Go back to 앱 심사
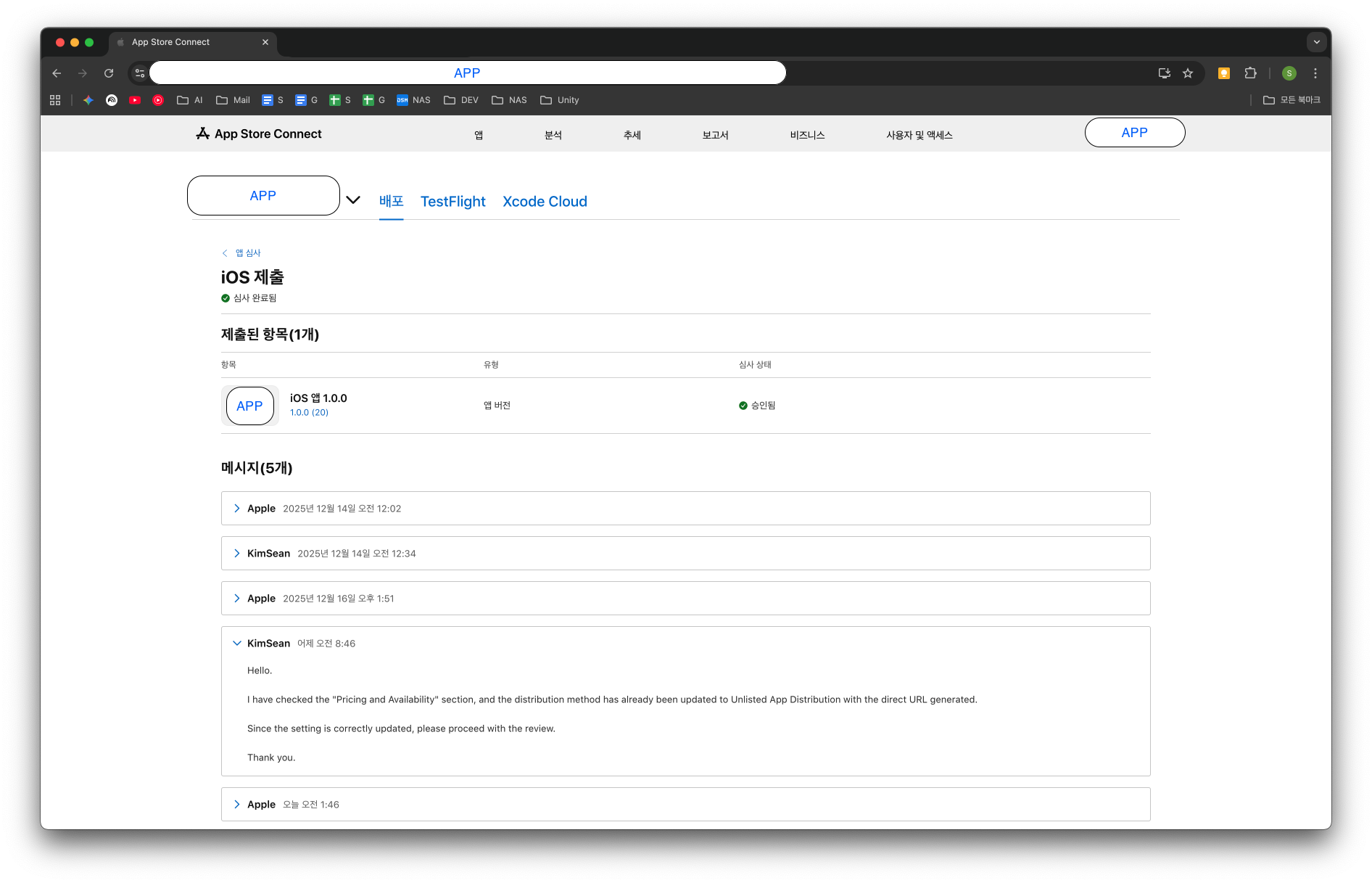 point(241,252)
